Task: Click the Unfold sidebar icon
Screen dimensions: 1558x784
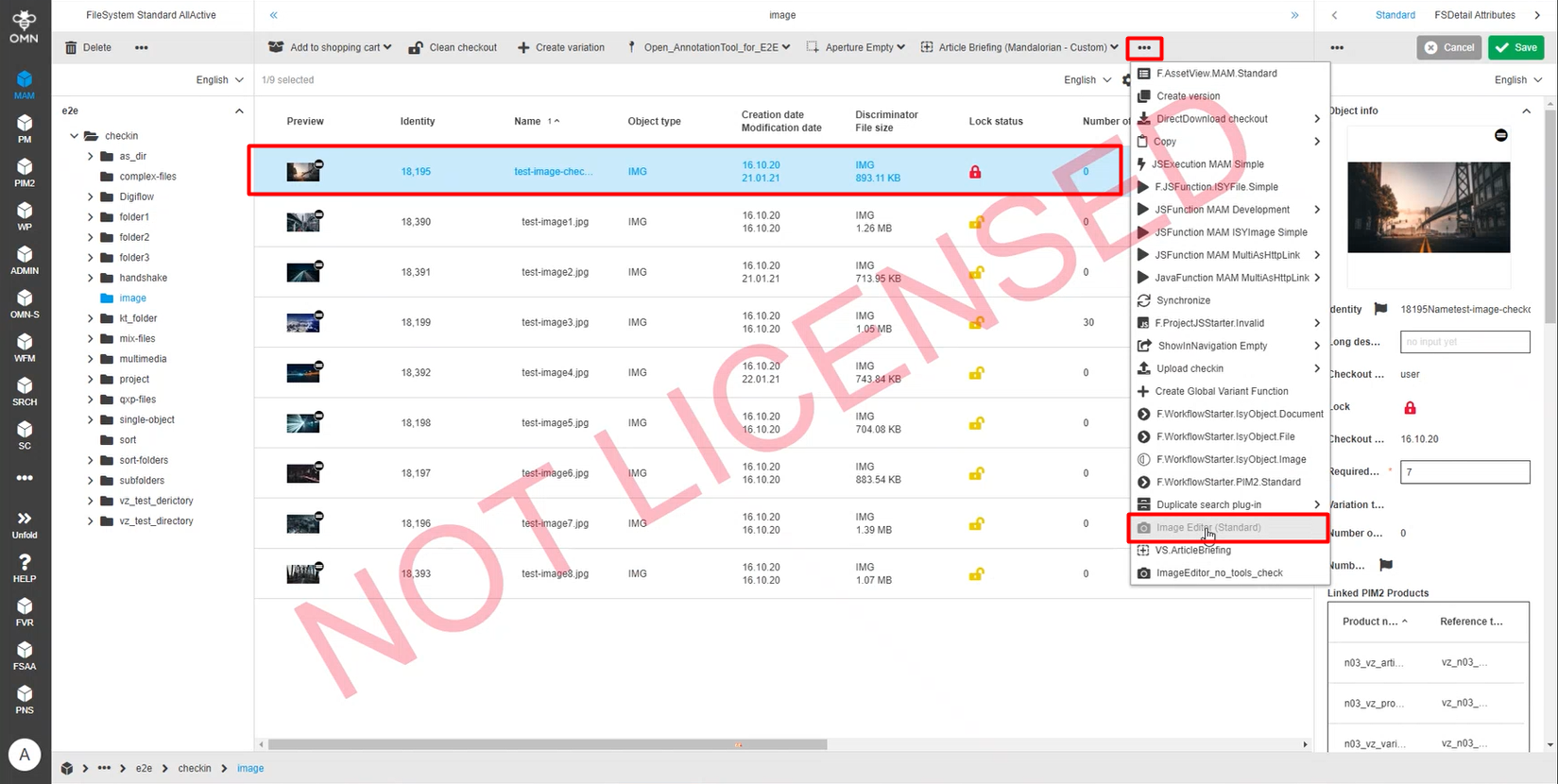Action: [x=25, y=523]
